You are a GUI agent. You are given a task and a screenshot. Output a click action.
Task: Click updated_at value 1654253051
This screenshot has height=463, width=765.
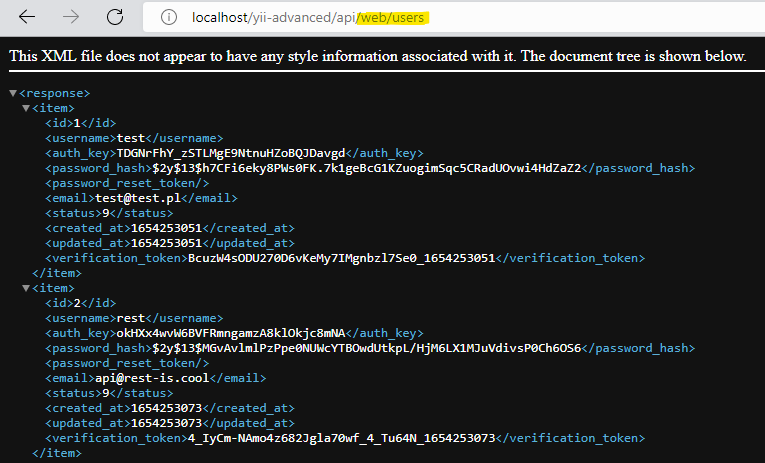(x=166, y=243)
